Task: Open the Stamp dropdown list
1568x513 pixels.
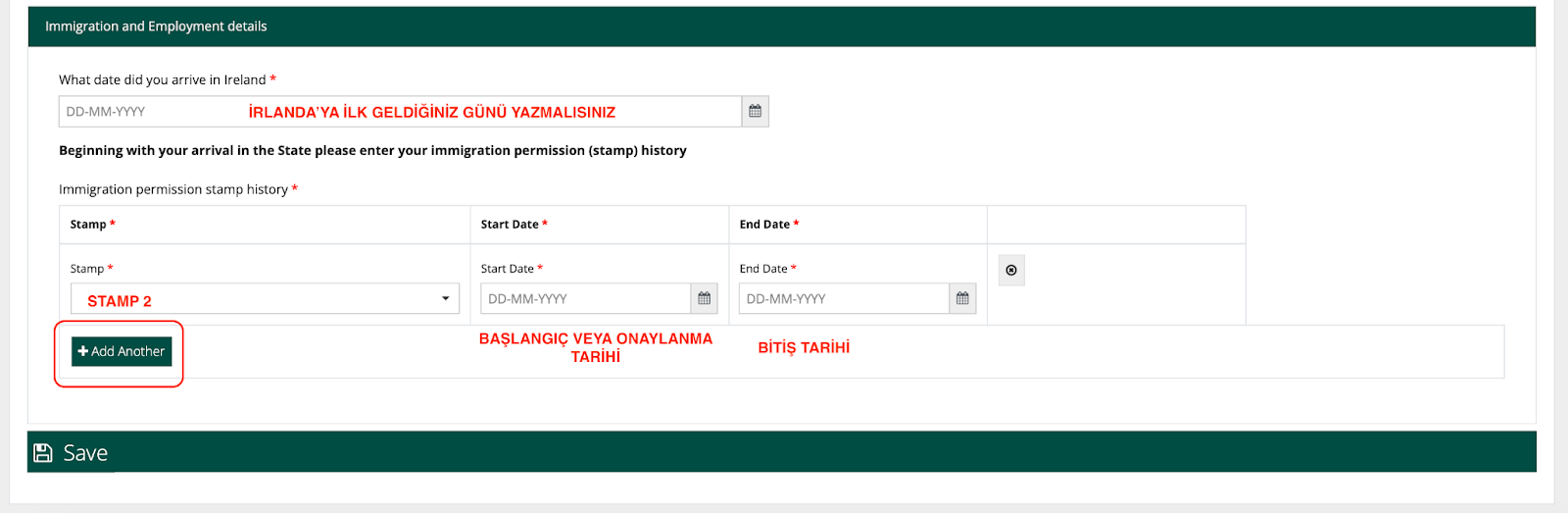Action: pyautogui.click(x=265, y=298)
